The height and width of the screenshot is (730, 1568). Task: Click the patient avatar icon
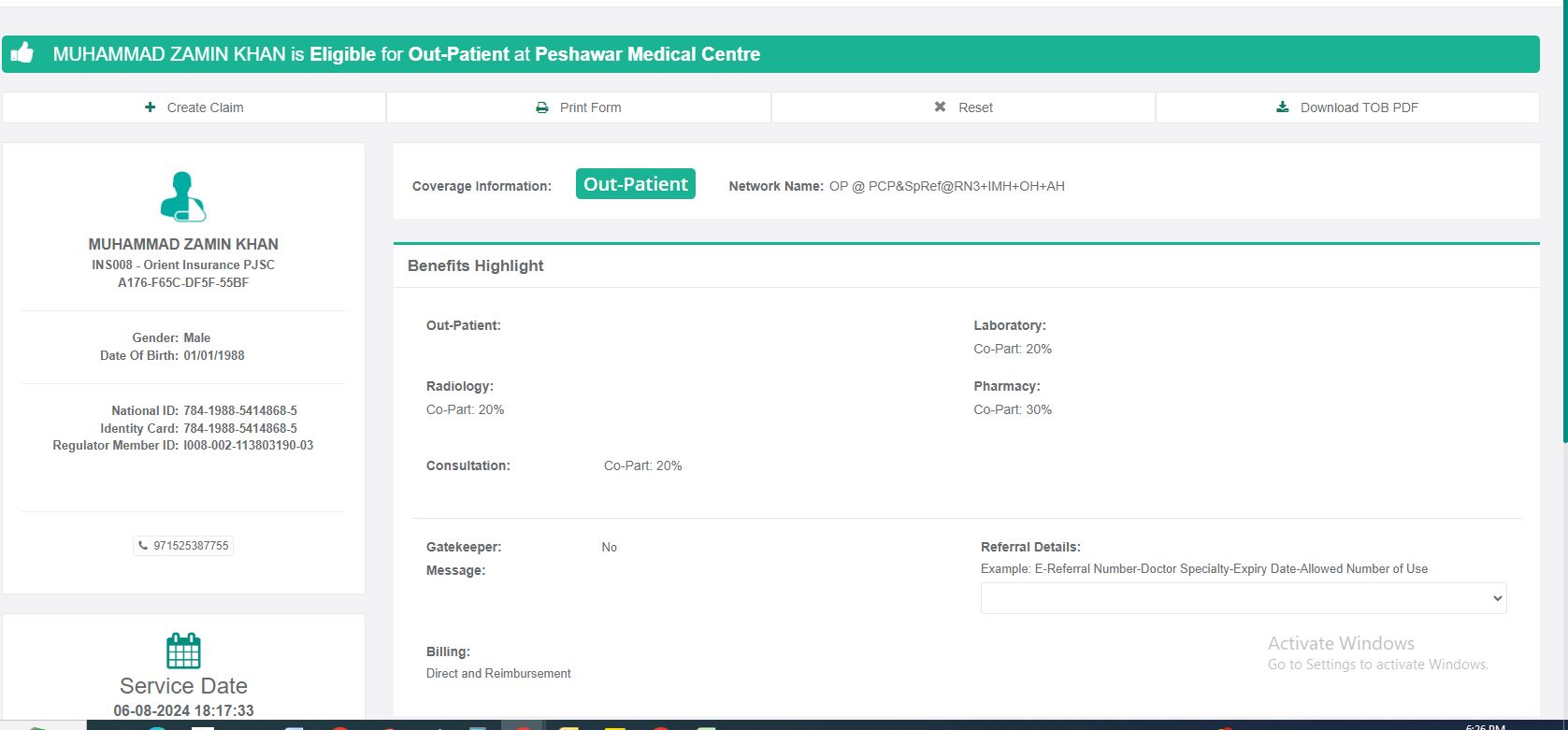pyautogui.click(x=183, y=196)
